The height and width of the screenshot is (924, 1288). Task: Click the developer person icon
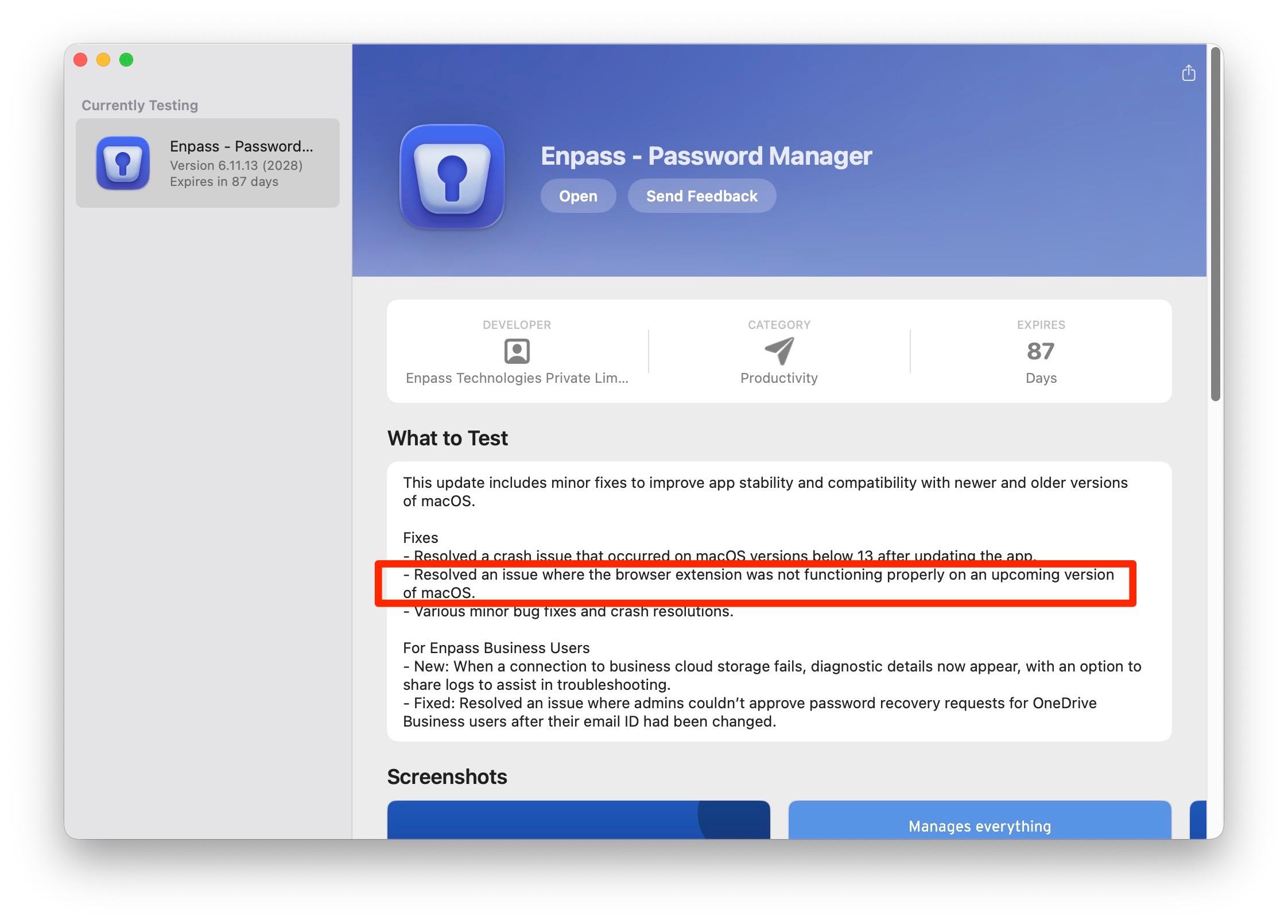(x=517, y=351)
